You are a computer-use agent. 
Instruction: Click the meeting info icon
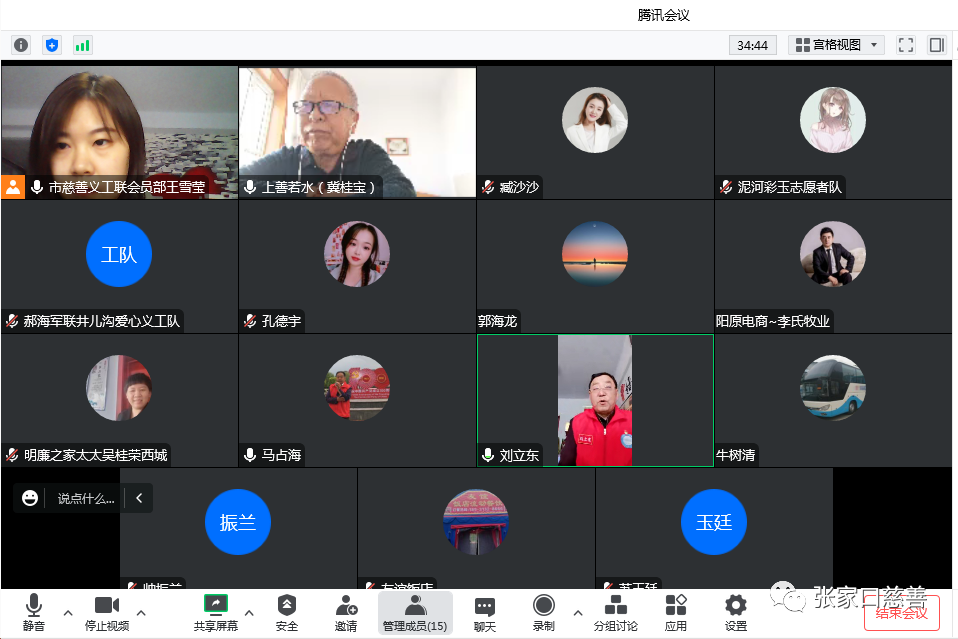pyautogui.click(x=21, y=45)
